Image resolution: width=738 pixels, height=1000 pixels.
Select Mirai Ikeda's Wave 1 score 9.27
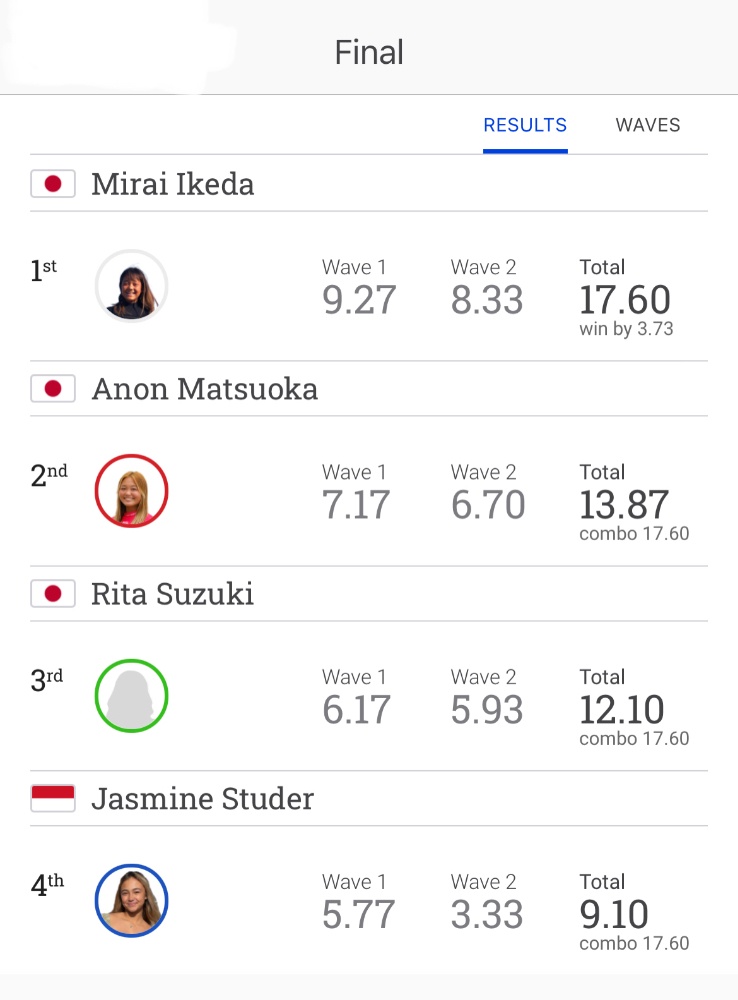tap(359, 300)
